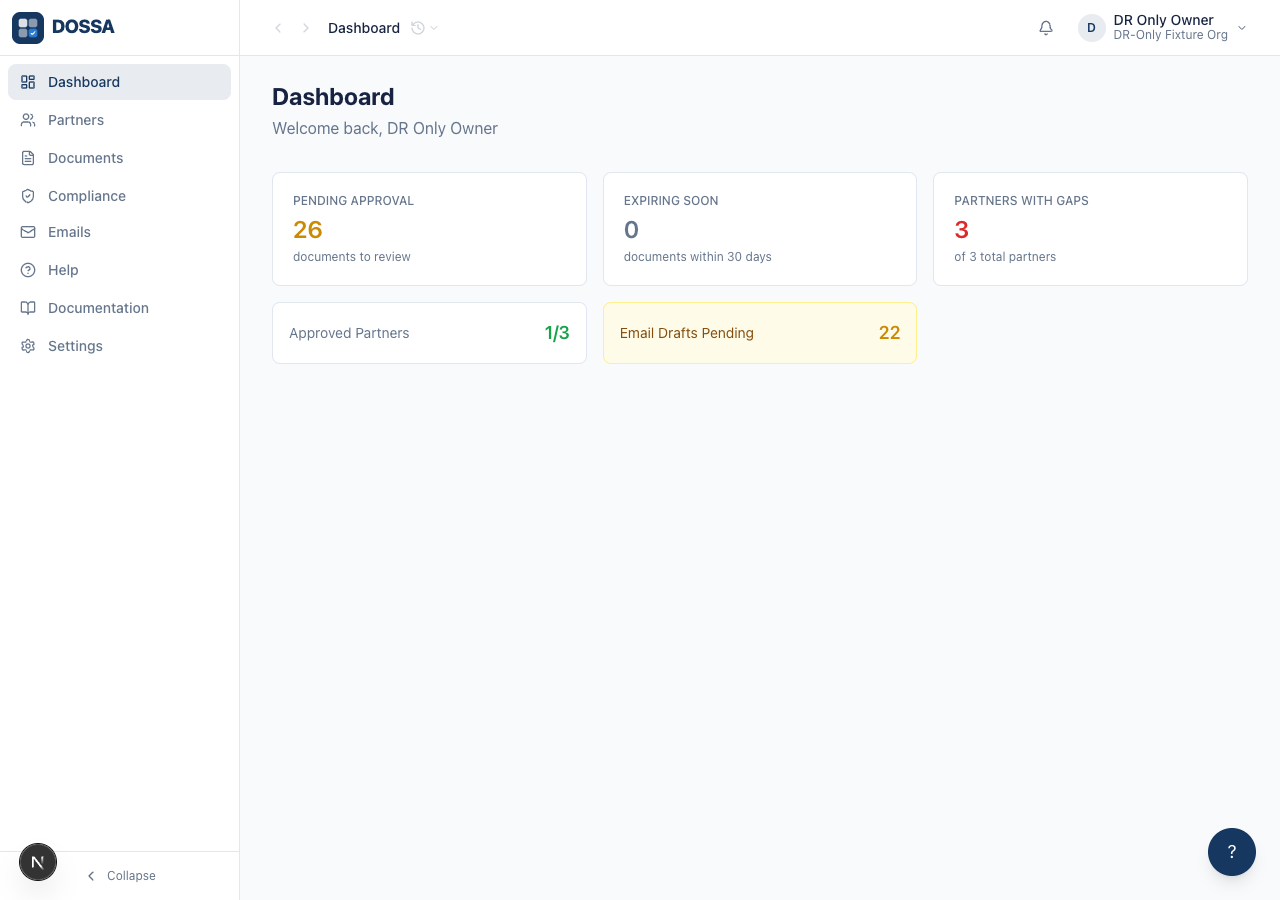Click the Emails envelope icon
Image resolution: width=1280 pixels, height=900 pixels.
click(x=28, y=232)
